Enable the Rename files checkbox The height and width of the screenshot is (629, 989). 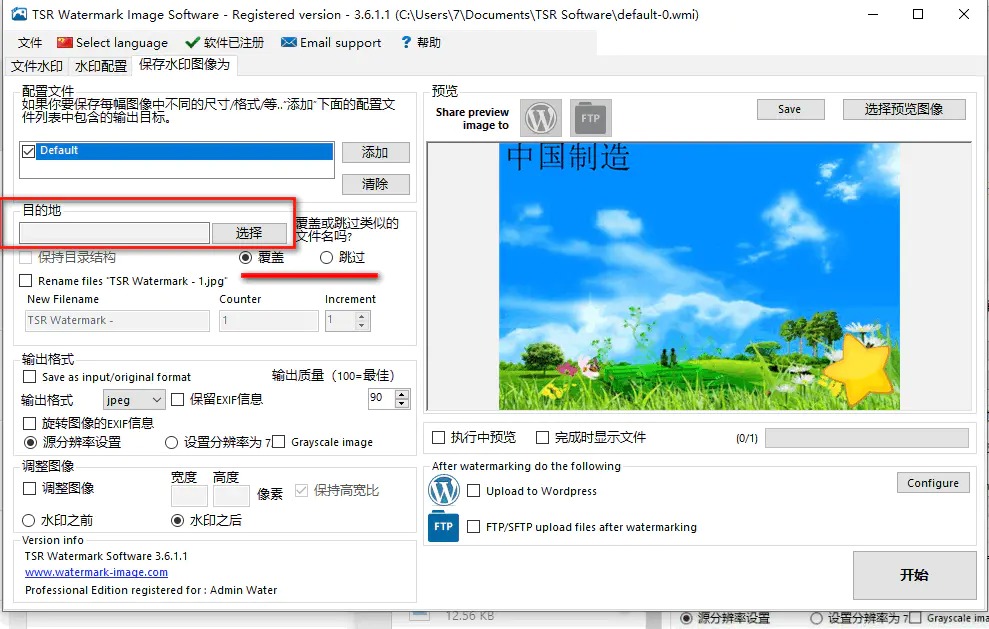pyautogui.click(x=26, y=281)
